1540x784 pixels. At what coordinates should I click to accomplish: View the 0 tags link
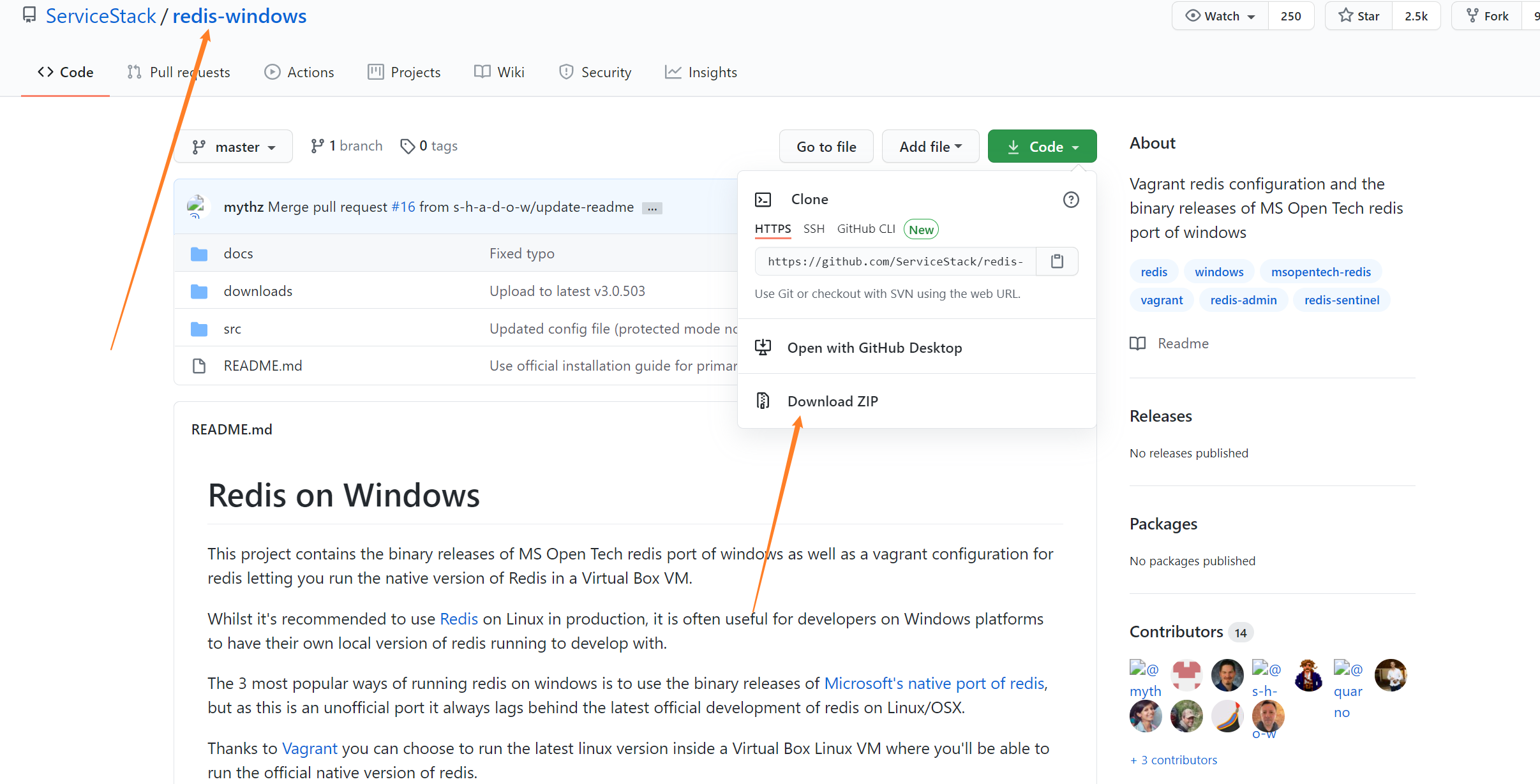(x=429, y=146)
